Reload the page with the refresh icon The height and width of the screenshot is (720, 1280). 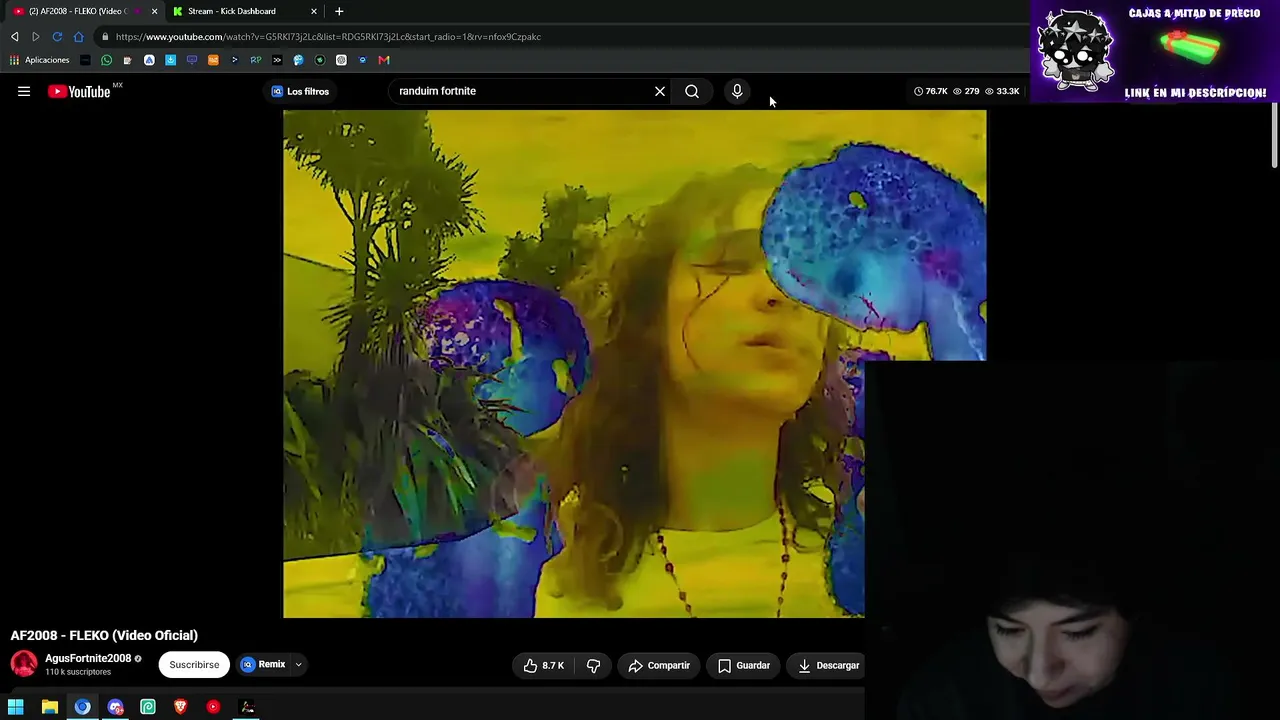click(57, 37)
